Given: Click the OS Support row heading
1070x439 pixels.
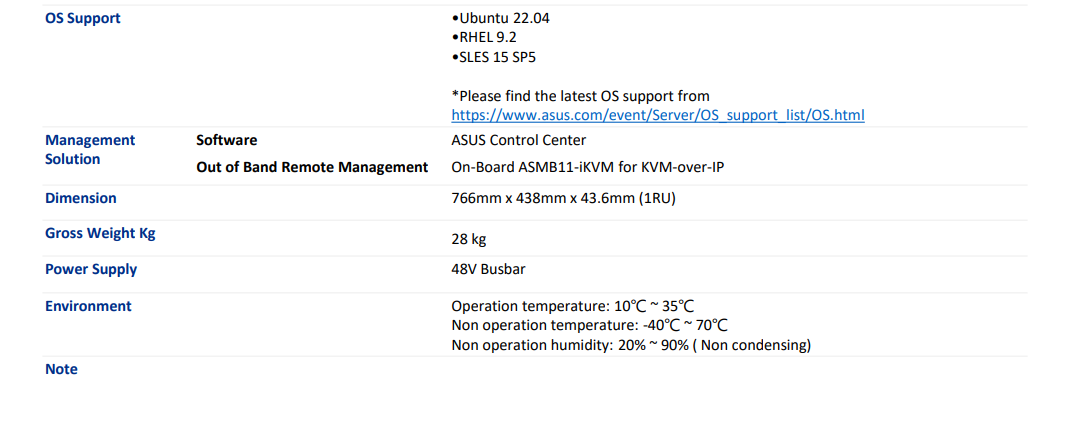Looking at the screenshot, I should coord(83,18).
